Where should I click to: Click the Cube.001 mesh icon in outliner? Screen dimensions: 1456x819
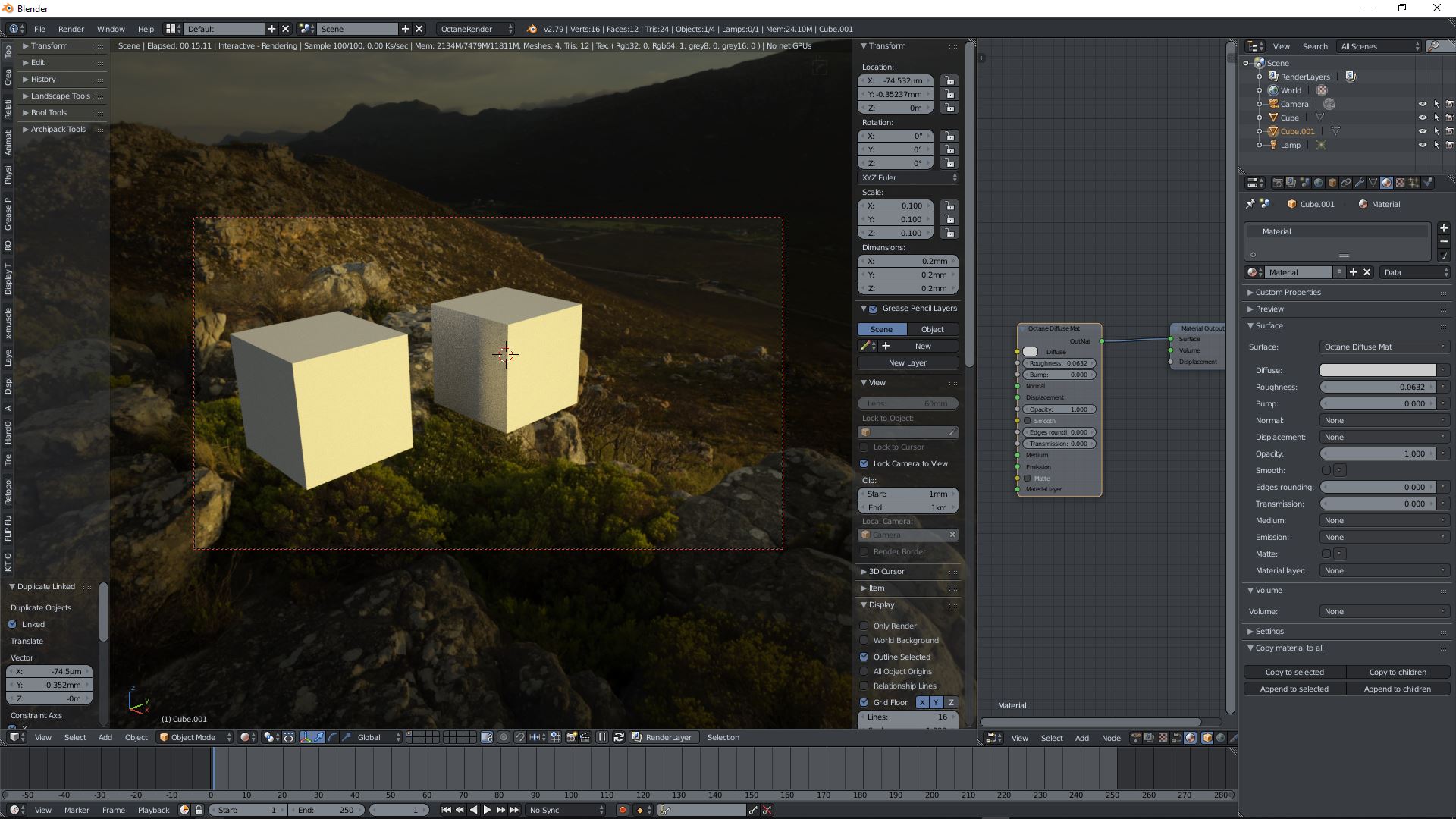click(x=1335, y=131)
